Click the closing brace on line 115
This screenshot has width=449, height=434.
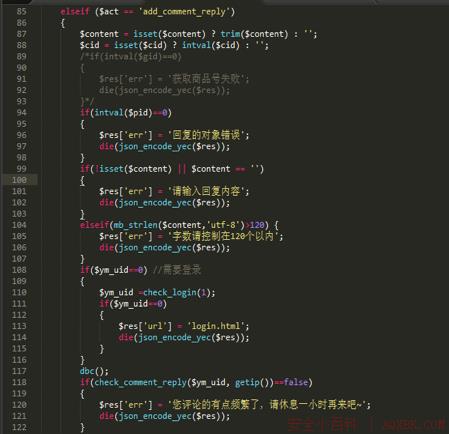pos(102,349)
